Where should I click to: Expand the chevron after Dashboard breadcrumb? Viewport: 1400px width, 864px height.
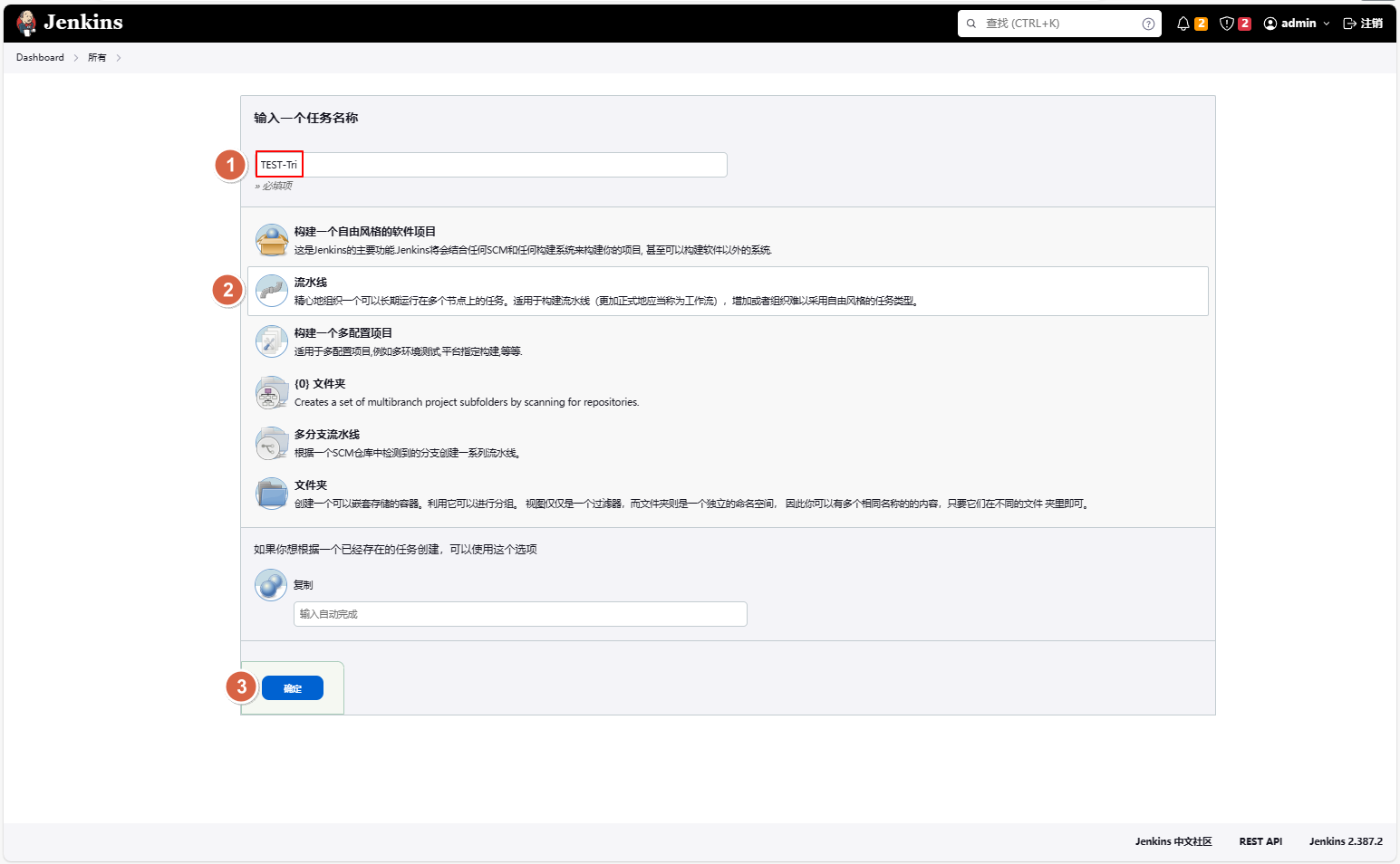[x=76, y=58]
